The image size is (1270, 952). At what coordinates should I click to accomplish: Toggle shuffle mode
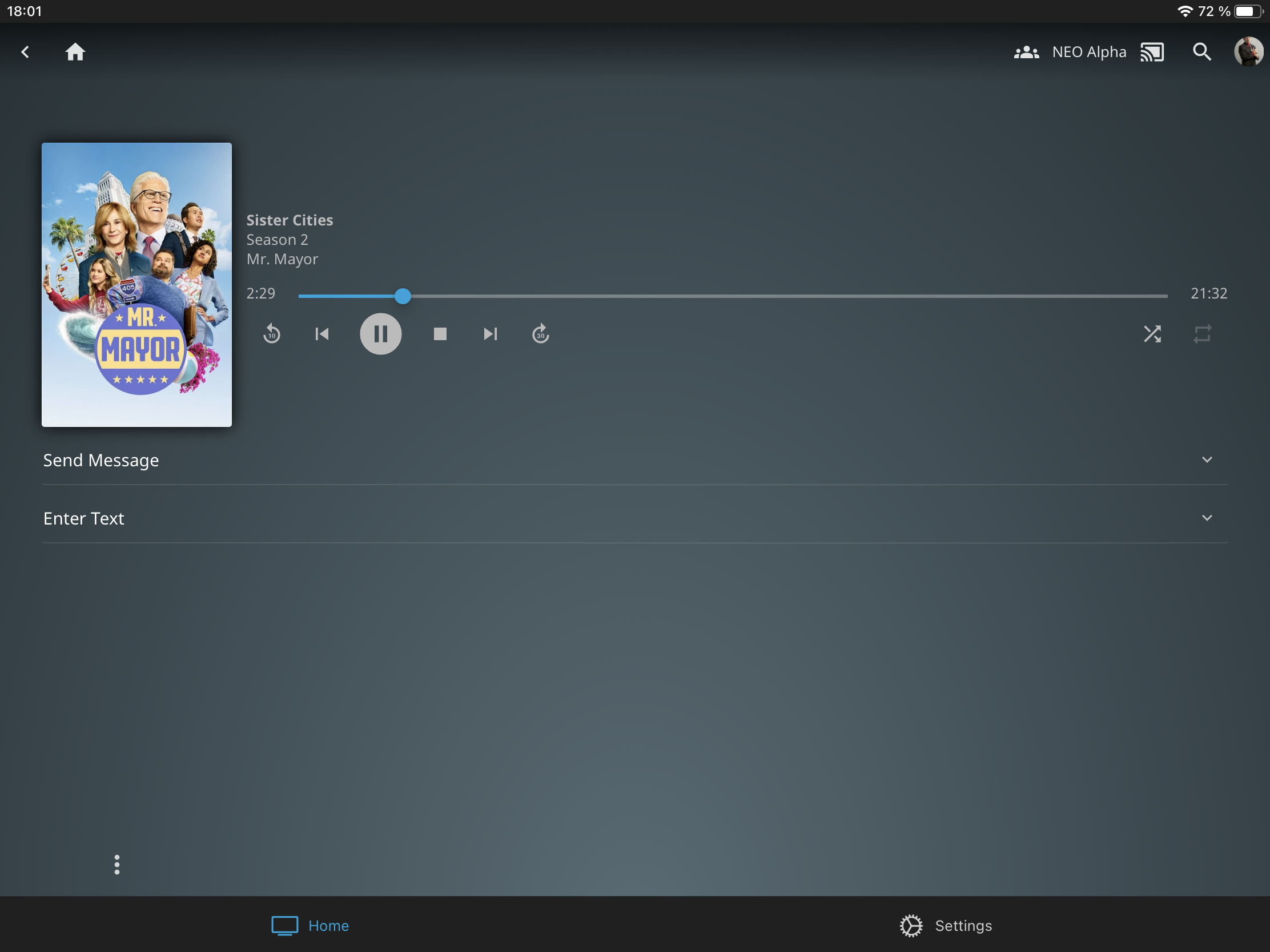(x=1152, y=334)
